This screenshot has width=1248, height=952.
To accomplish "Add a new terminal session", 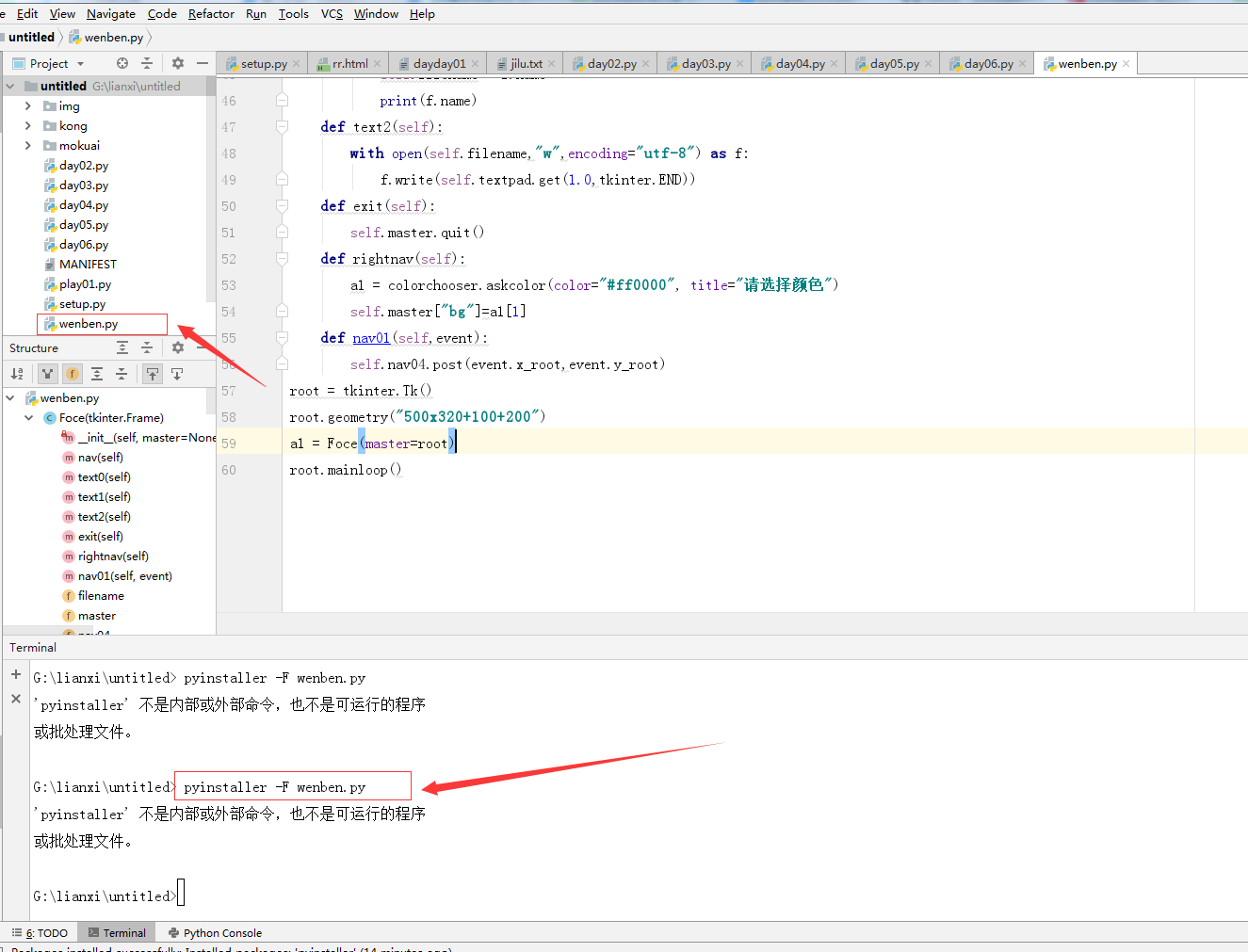I will [16, 674].
